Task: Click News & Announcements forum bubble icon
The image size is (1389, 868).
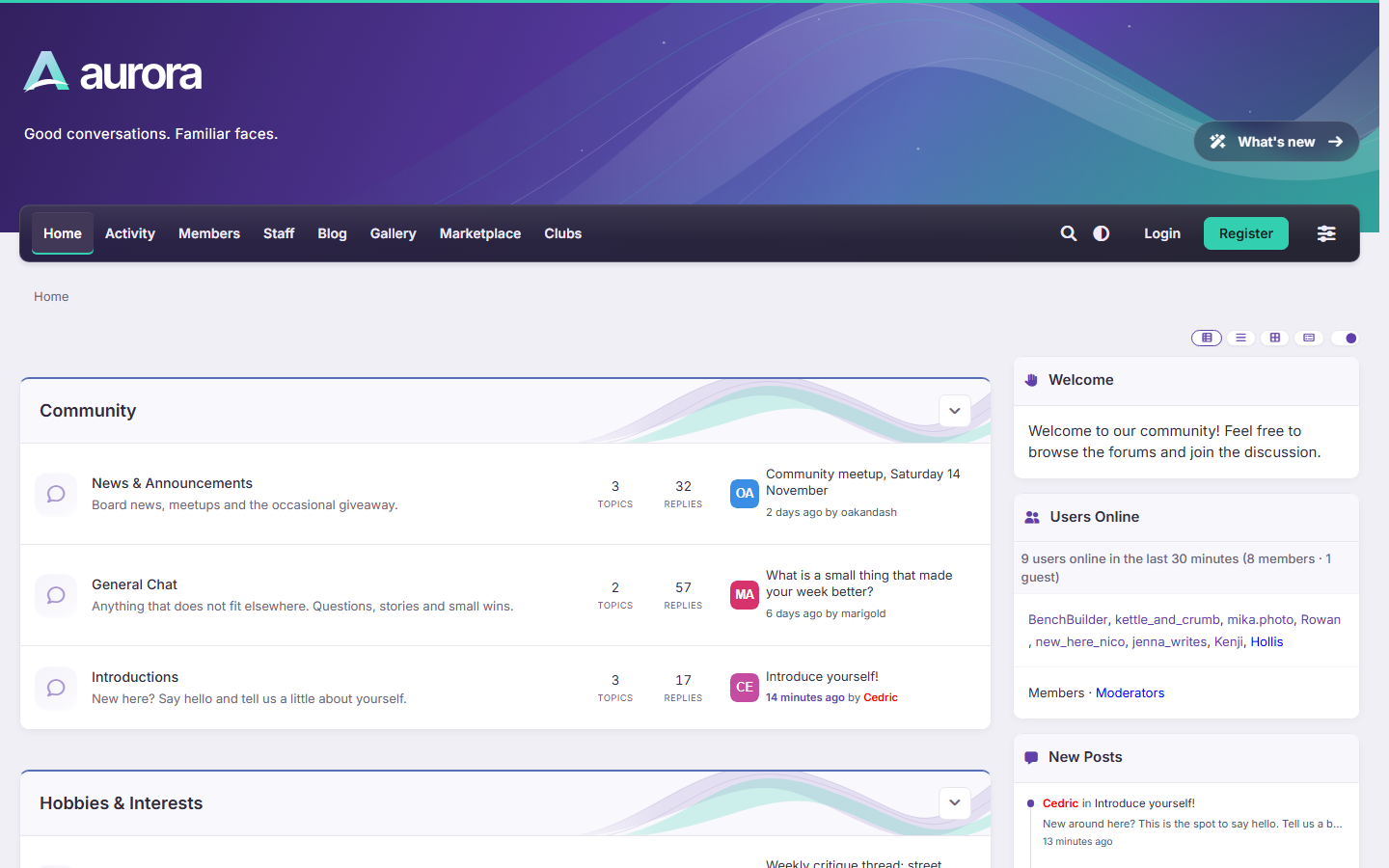Action: (56, 494)
